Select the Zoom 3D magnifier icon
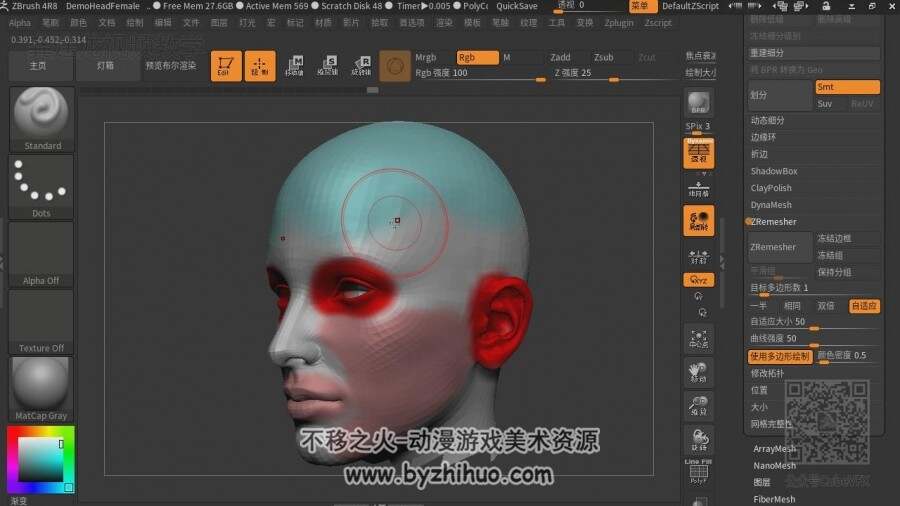This screenshot has height=506, width=900. pyautogui.click(x=699, y=406)
